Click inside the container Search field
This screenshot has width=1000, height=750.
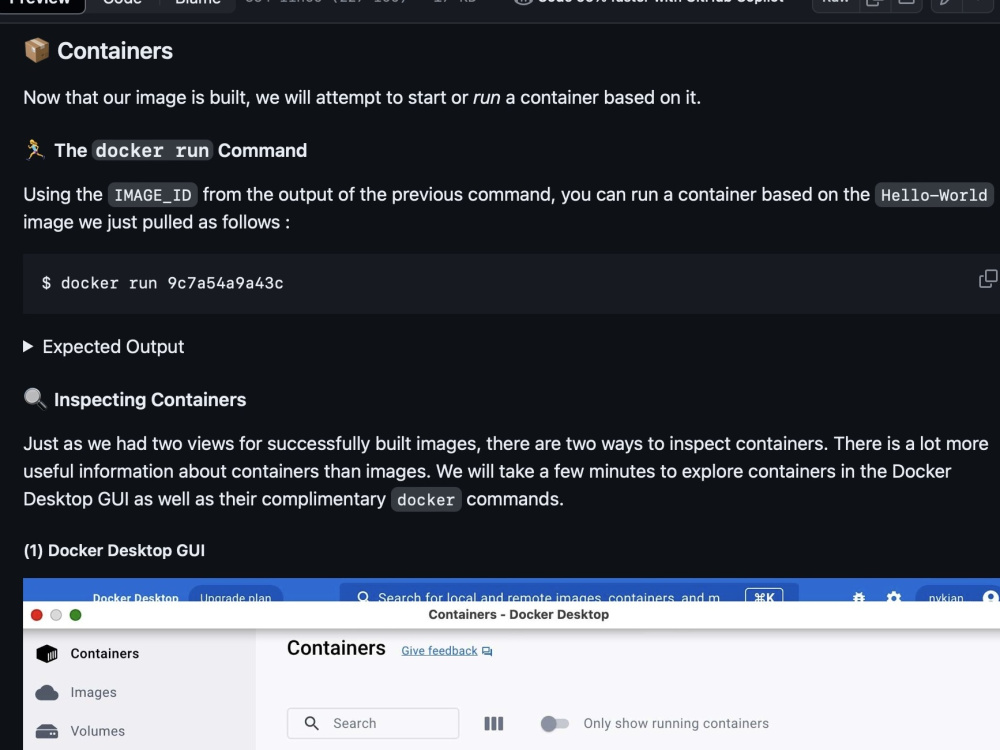[x=373, y=723]
